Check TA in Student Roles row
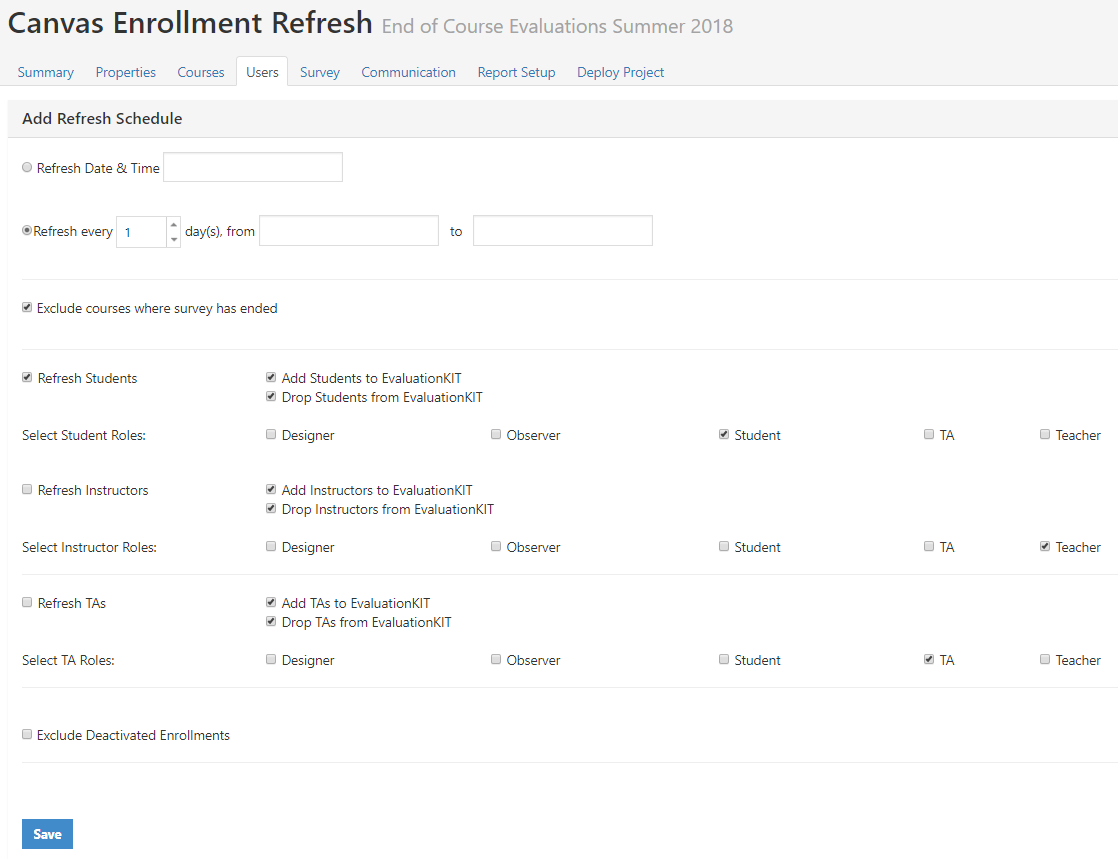The width and height of the screenshot is (1118, 859). (928, 434)
